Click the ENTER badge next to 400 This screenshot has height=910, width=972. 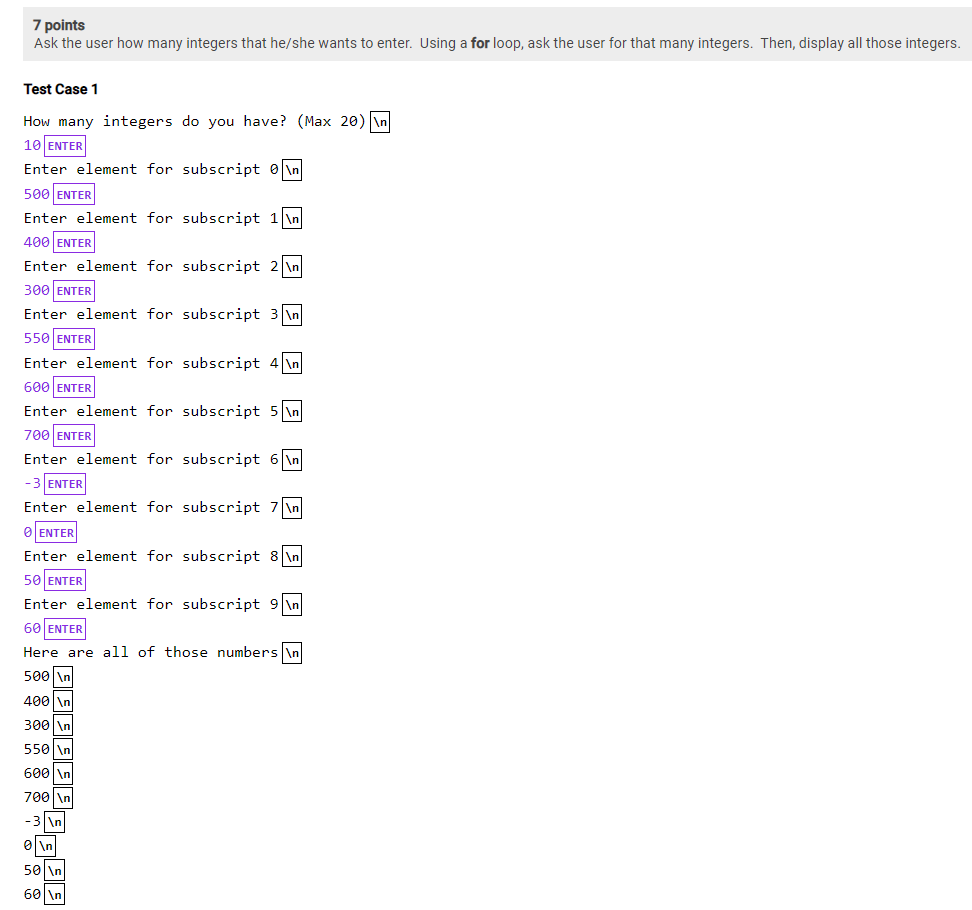(x=74, y=242)
